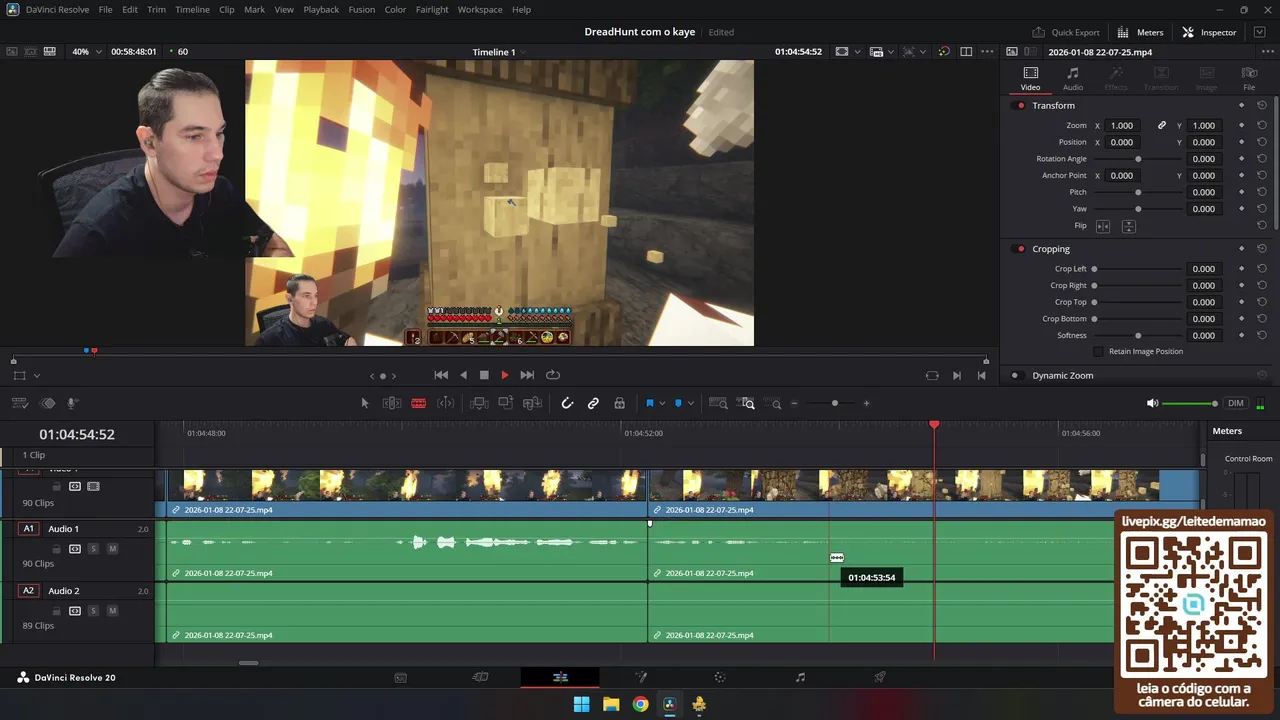This screenshot has width=1280, height=720.
Task: Expand the Dynamic Zoom section
Action: click(1062, 376)
